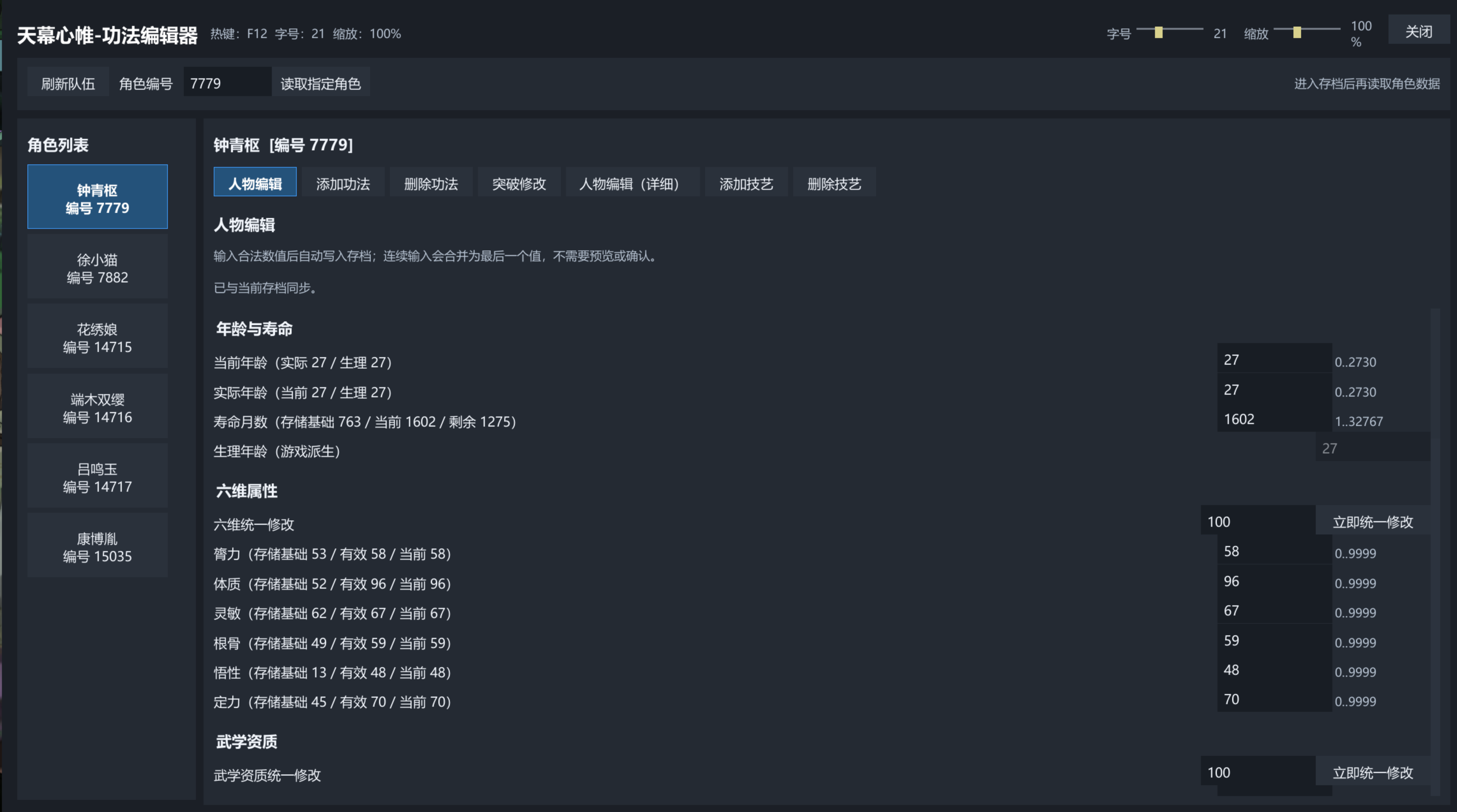The height and width of the screenshot is (812, 1457).
Task: Adjust the 字号 slider handle
Action: 1158,32
